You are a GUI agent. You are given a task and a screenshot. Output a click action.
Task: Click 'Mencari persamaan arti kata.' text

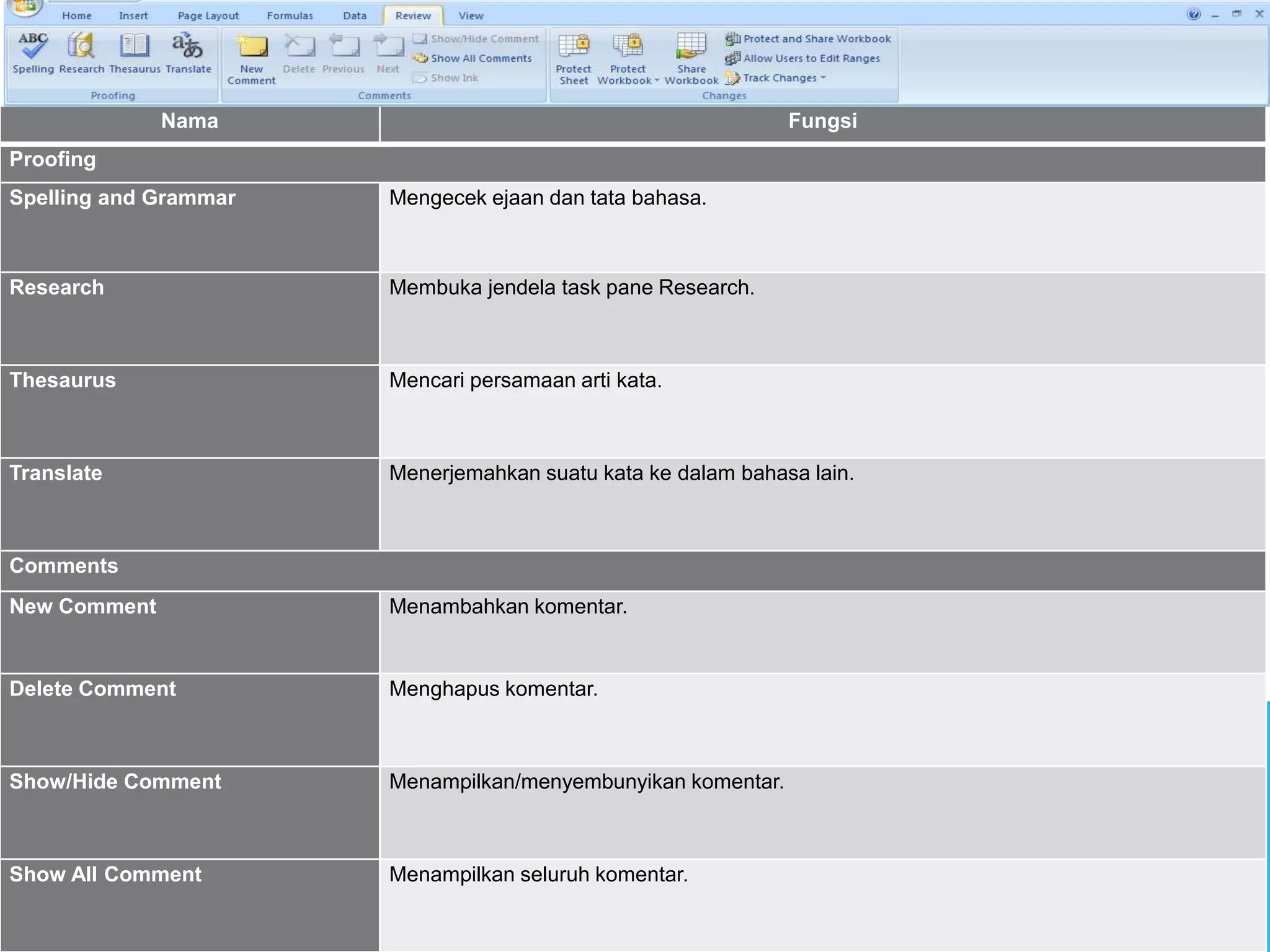coord(525,380)
